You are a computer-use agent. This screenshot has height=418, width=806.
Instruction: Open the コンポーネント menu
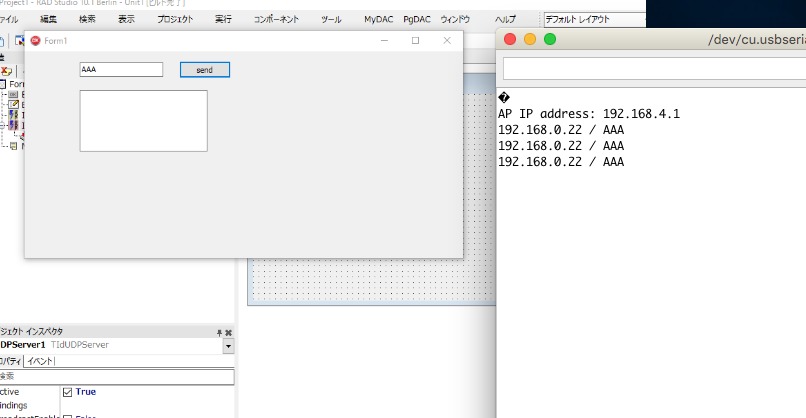276,19
